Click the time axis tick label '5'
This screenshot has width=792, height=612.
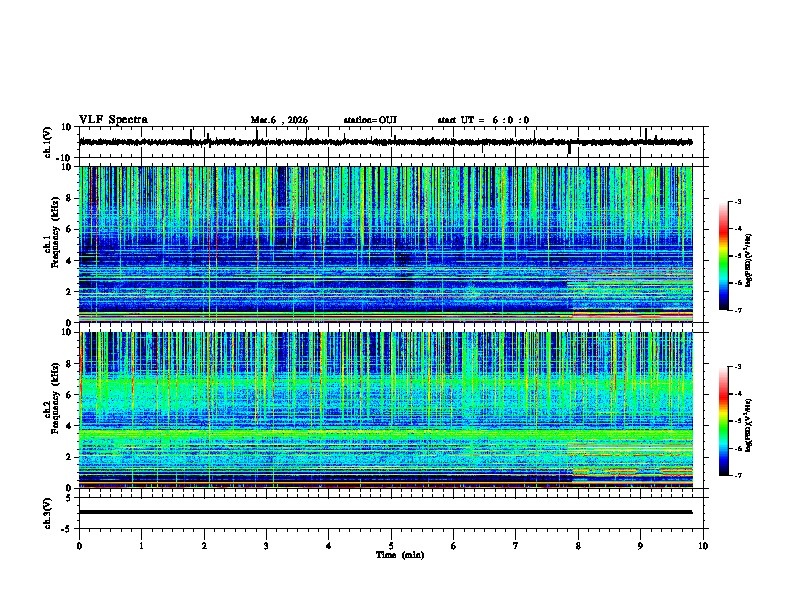click(391, 546)
